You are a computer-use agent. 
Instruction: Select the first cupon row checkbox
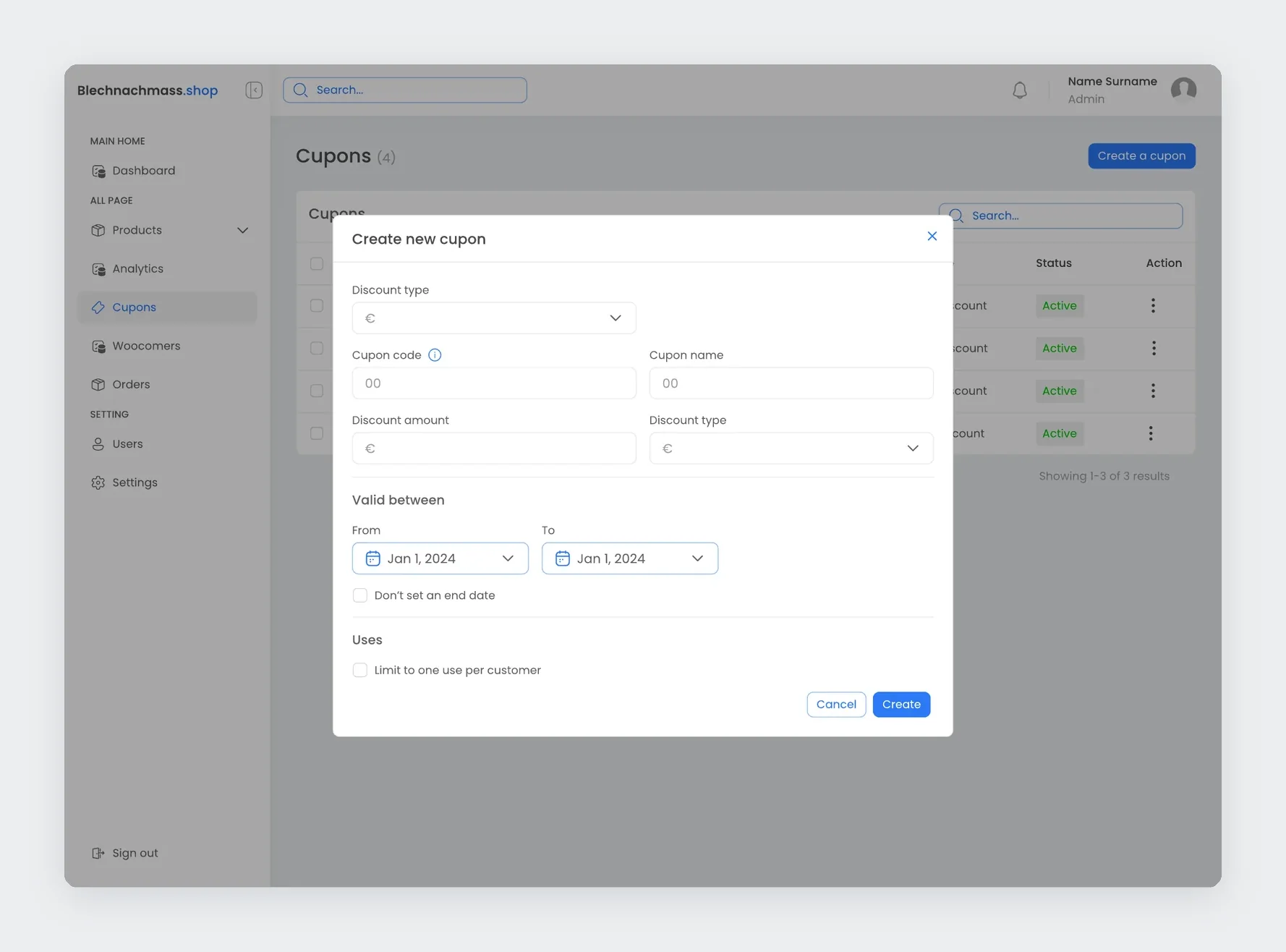(x=317, y=305)
